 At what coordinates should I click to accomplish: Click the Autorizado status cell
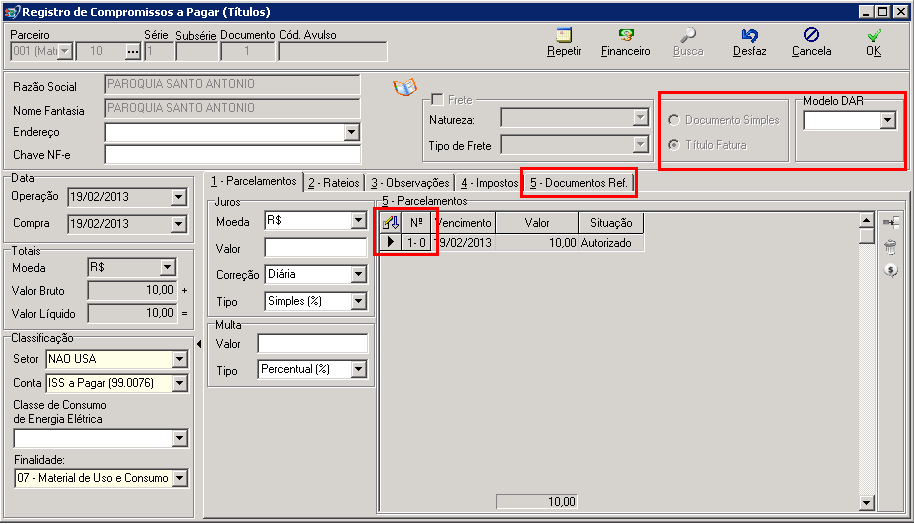pyautogui.click(x=611, y=242)
